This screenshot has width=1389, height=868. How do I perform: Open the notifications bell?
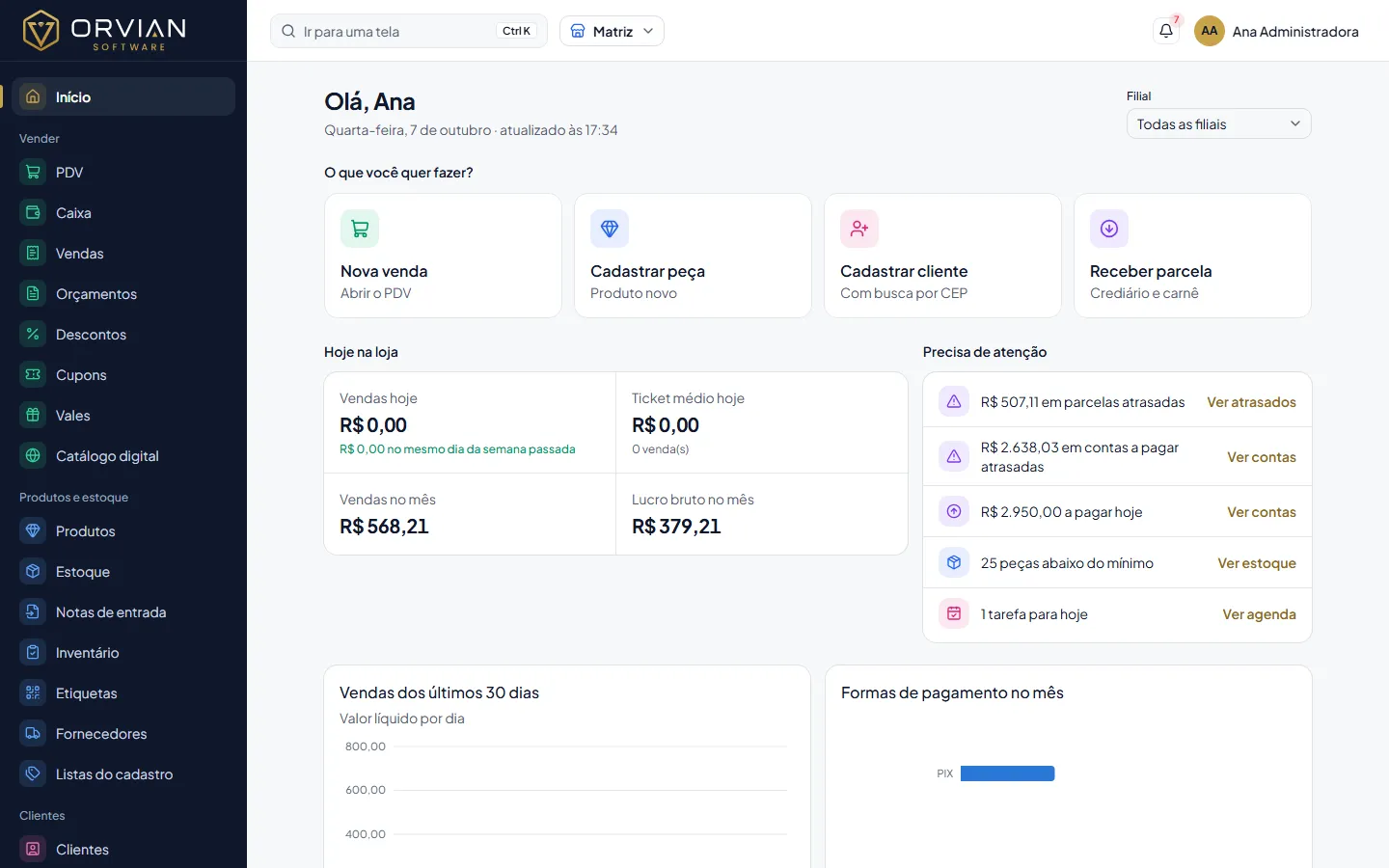[1166, 31]
